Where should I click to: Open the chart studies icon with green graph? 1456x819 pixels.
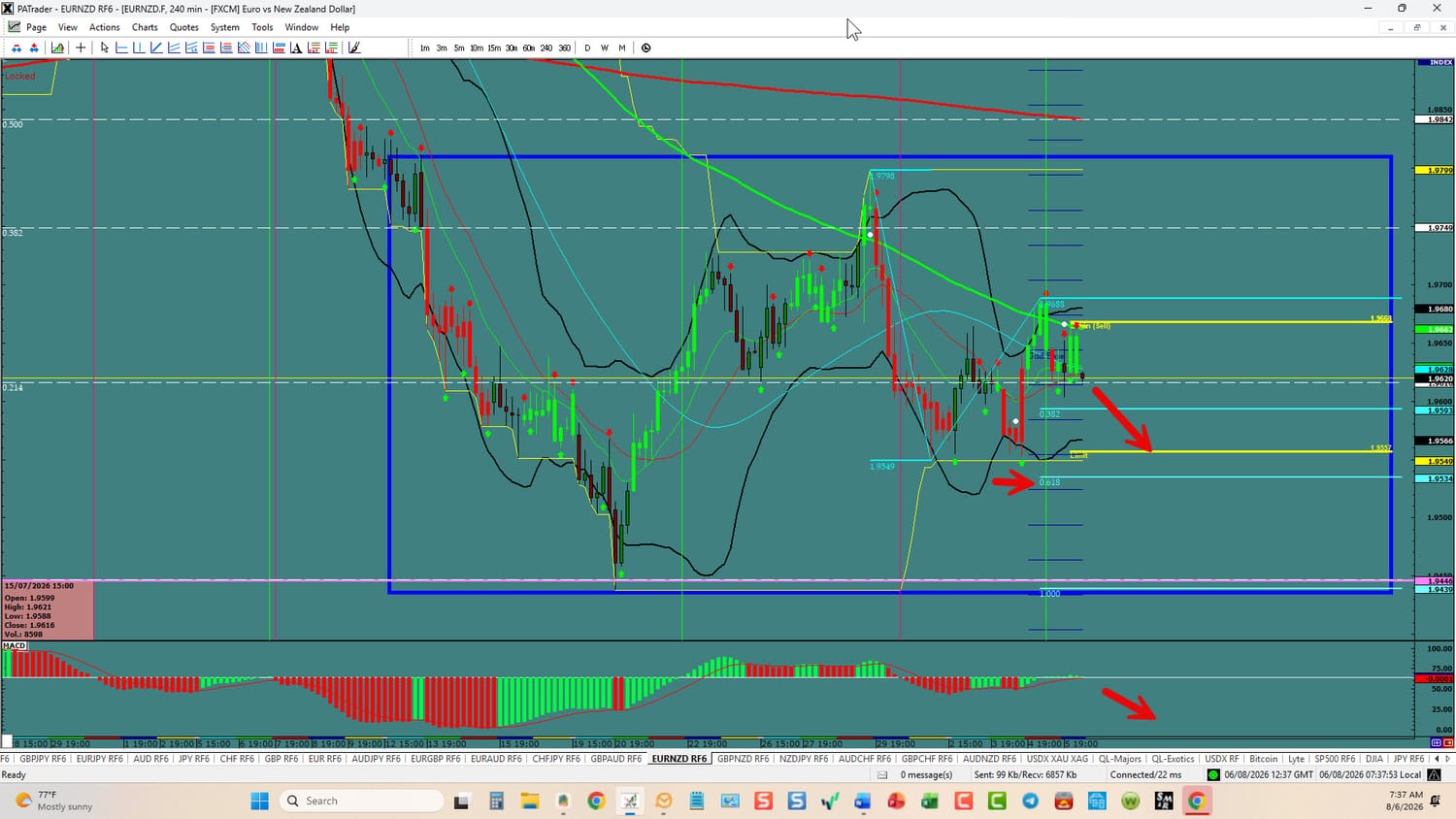tap(58, 48)
